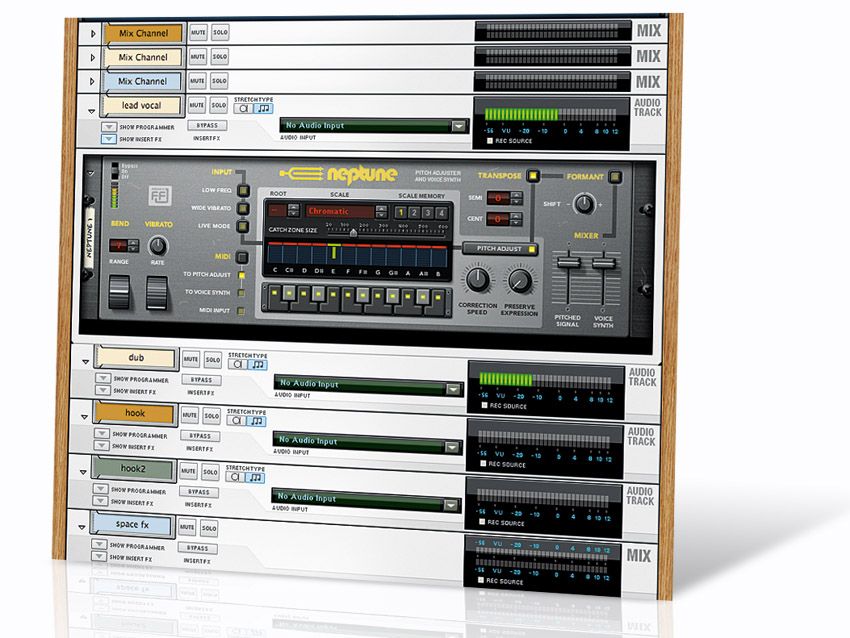Screen dimensions: 850x638
Task: Select the tape stretch type icon on the hook track
Action: tap(236, 420)
